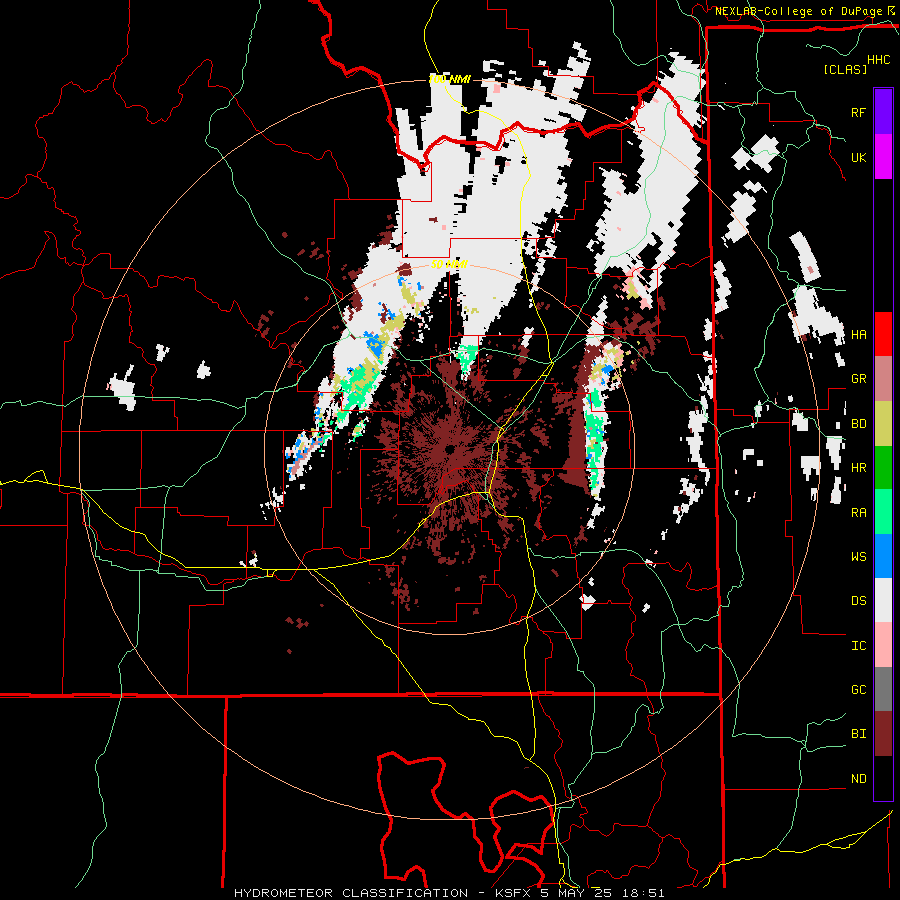This screenshot has height=900, width=900.
Task: Click the GR legend label
Action: [858, 379]
